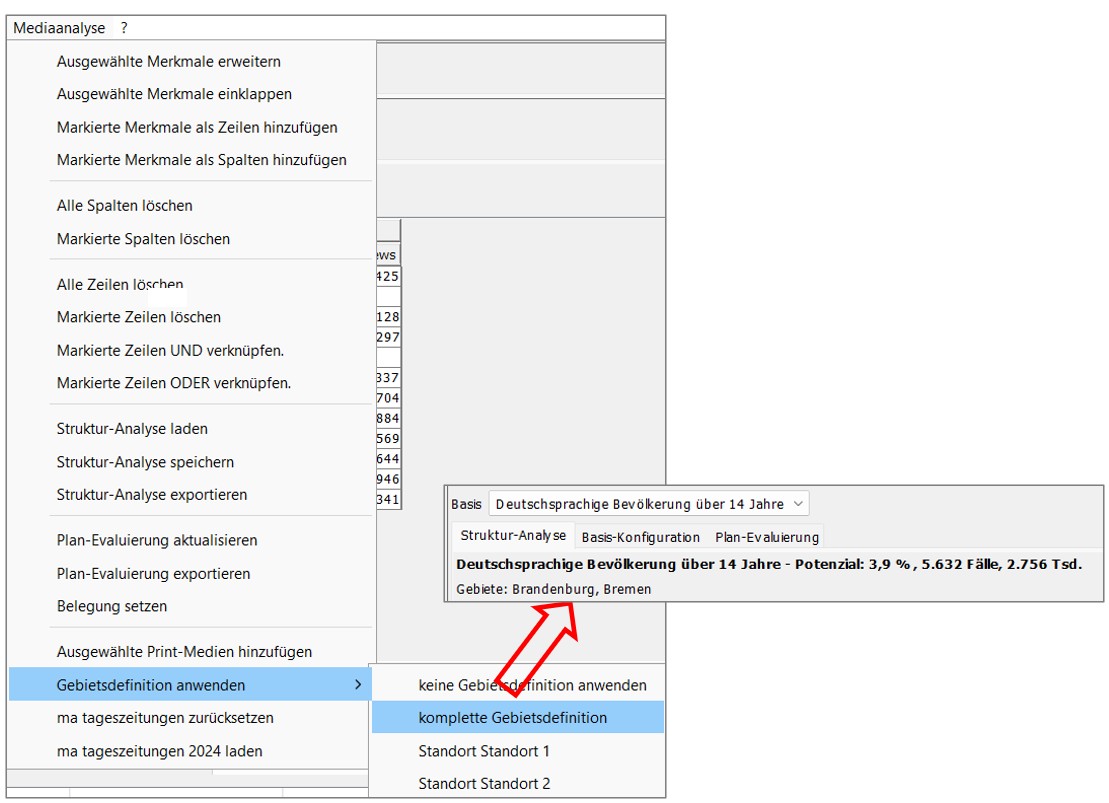Select 'Belegung setzen' menu entry
Viewport: 1109px width, 803px height.
pyautogui.click(x=112, y=606)
